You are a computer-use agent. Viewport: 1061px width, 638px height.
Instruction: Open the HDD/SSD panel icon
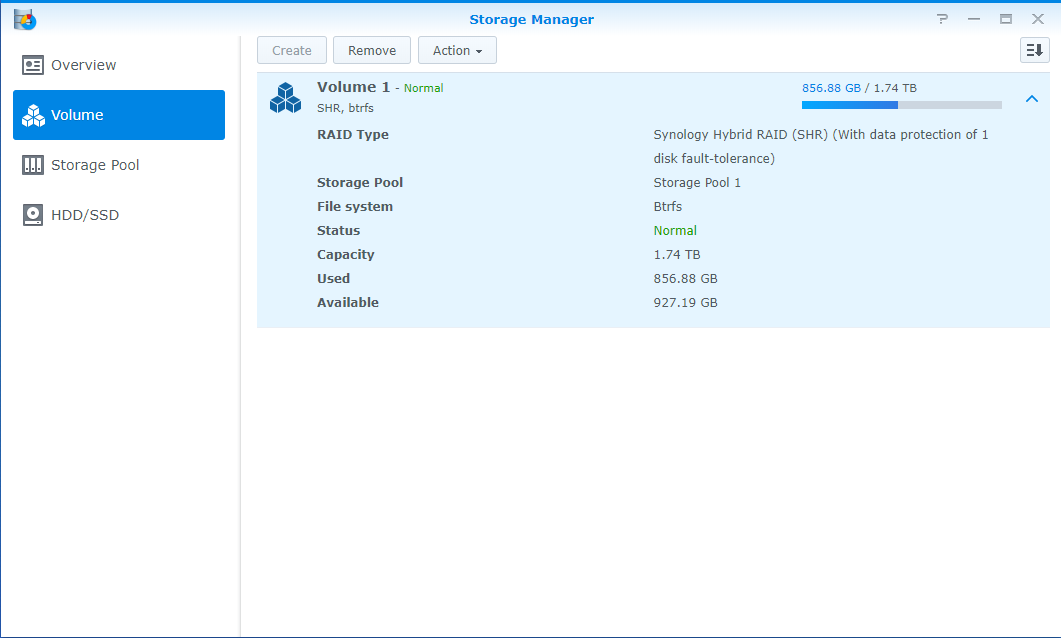pyautogui.click(x=31, y=214)
